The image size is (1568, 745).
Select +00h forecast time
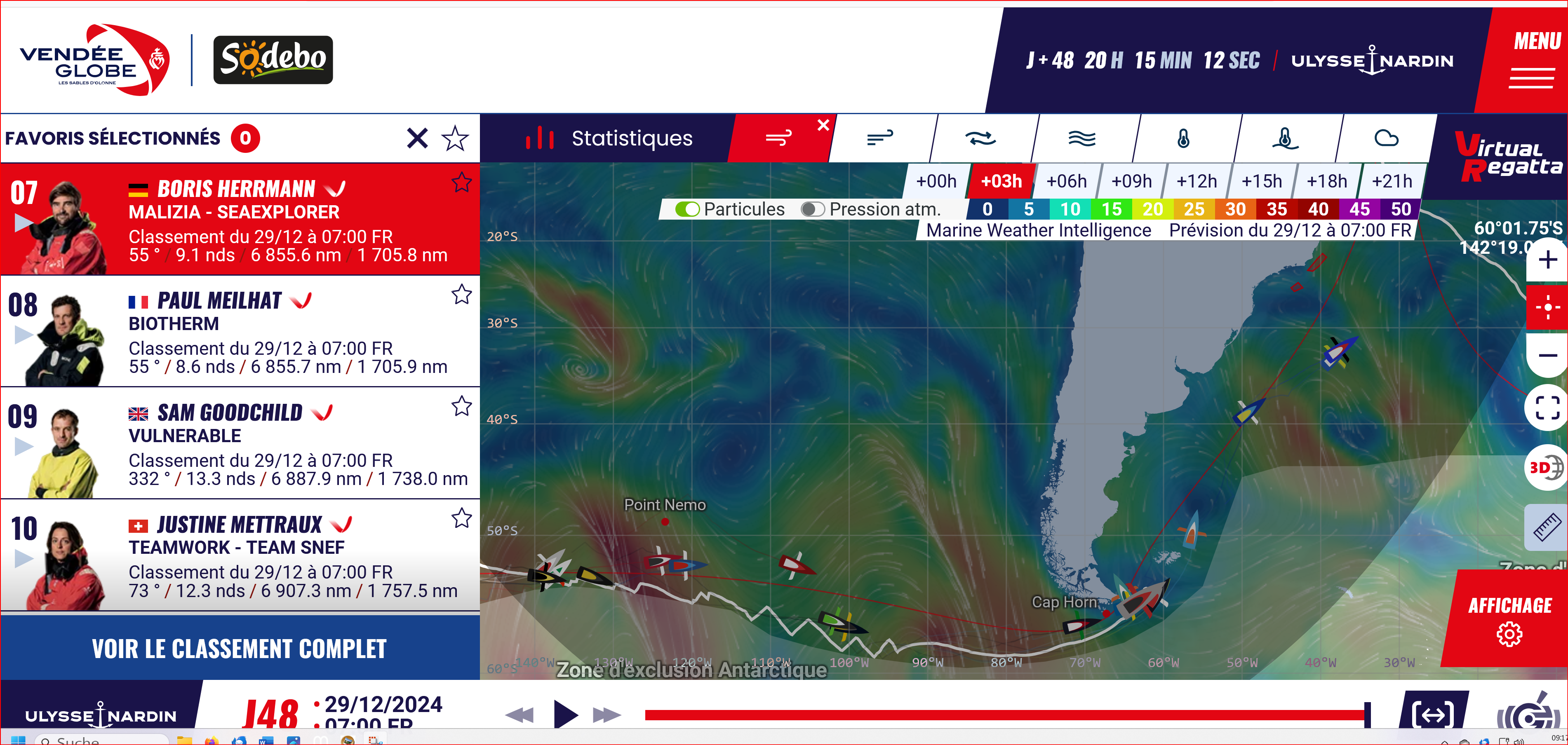(x=936, y=181)
